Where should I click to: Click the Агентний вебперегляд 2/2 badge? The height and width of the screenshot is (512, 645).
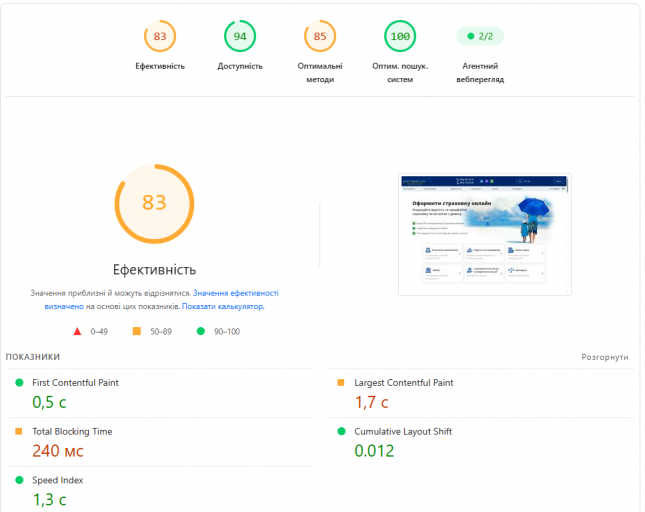(x=480, y=36)
